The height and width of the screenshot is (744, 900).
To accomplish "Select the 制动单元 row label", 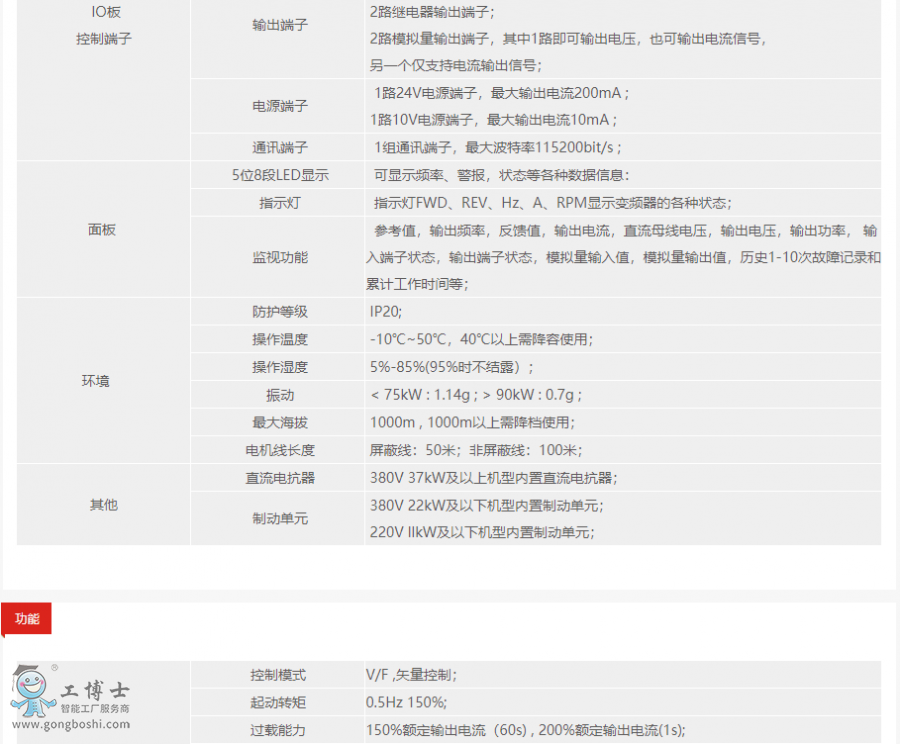I will pyautogui.click(x=280, y=519).
